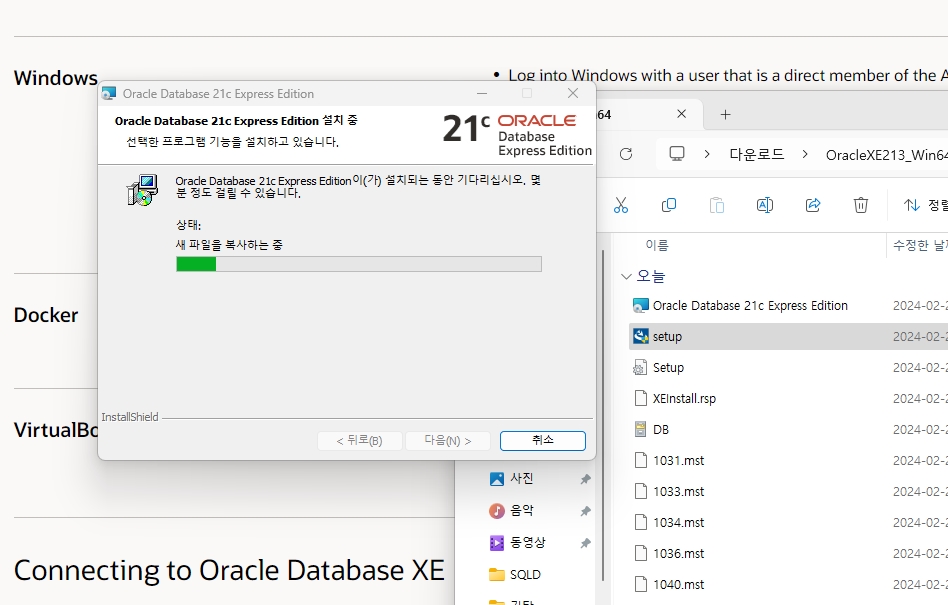This screenshot has height=605, width=948.
Task: Add a new File Explorer tab
Action: click(x=726, y=114)
